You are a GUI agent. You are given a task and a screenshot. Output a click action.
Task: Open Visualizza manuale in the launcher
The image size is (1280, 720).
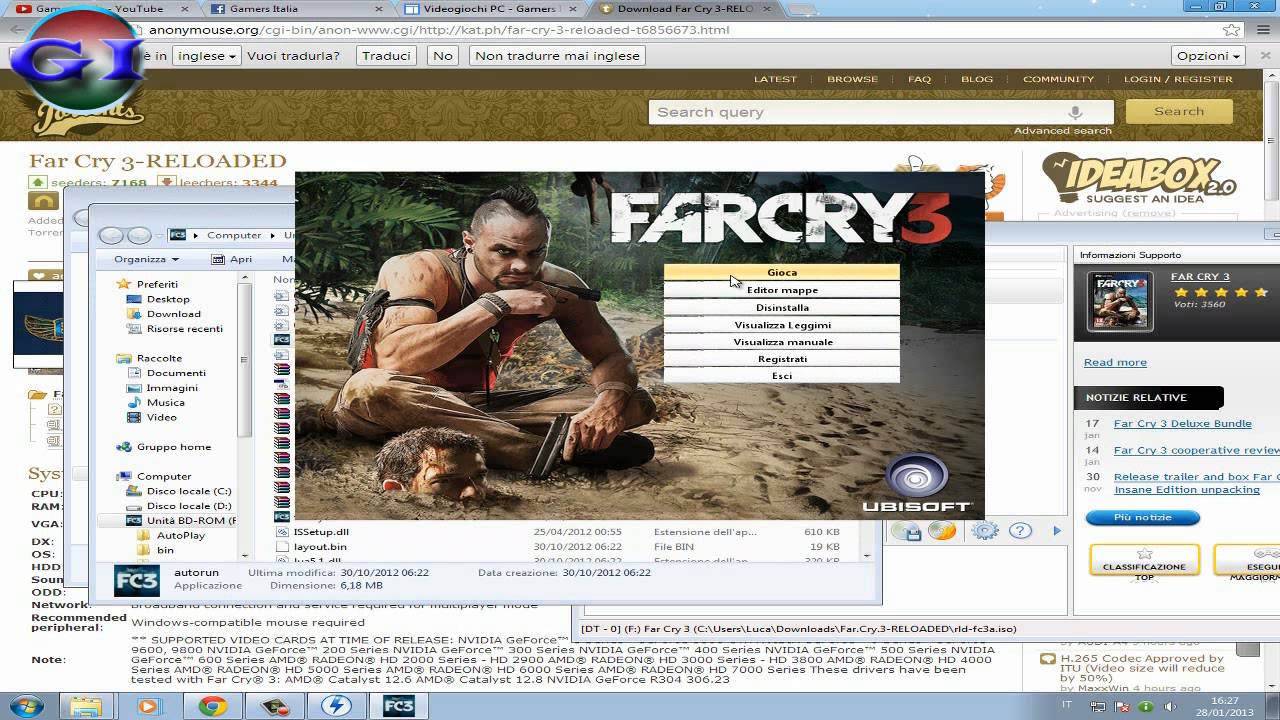point(782,342)
